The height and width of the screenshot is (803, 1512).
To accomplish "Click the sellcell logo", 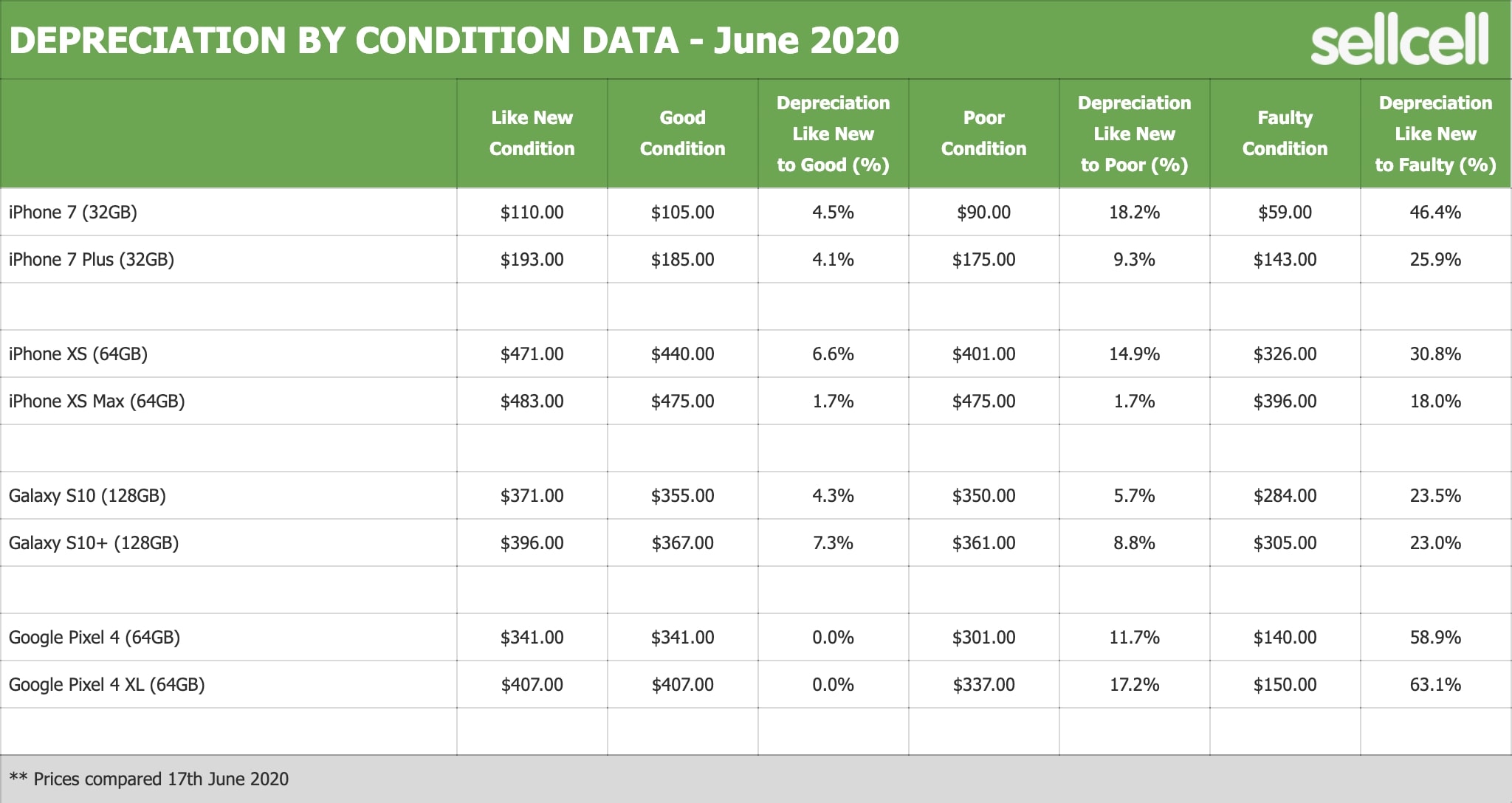I will 1399,43.
